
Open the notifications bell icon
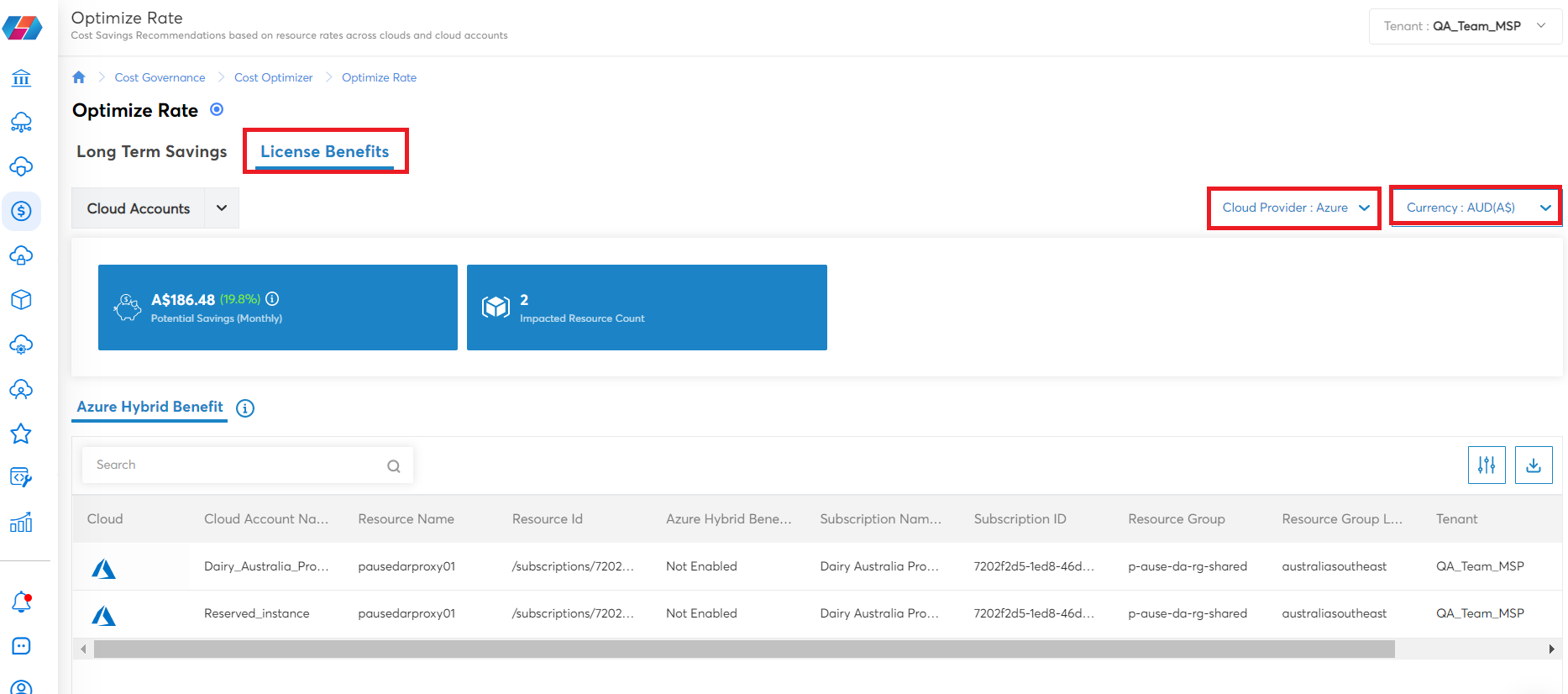[x=21, y=602]
